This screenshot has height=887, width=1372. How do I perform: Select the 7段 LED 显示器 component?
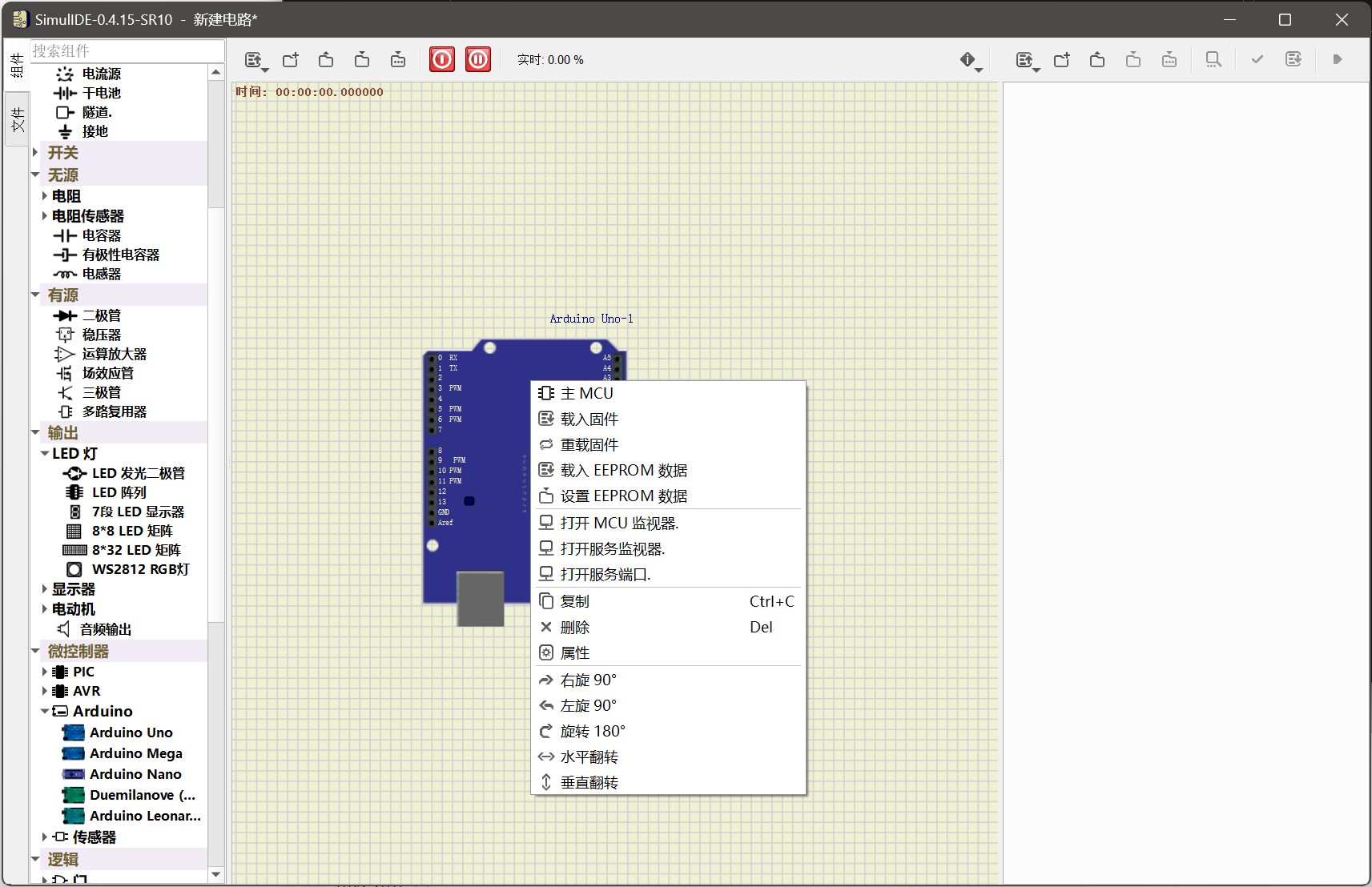pyautogui.click(x=138, y=512)
